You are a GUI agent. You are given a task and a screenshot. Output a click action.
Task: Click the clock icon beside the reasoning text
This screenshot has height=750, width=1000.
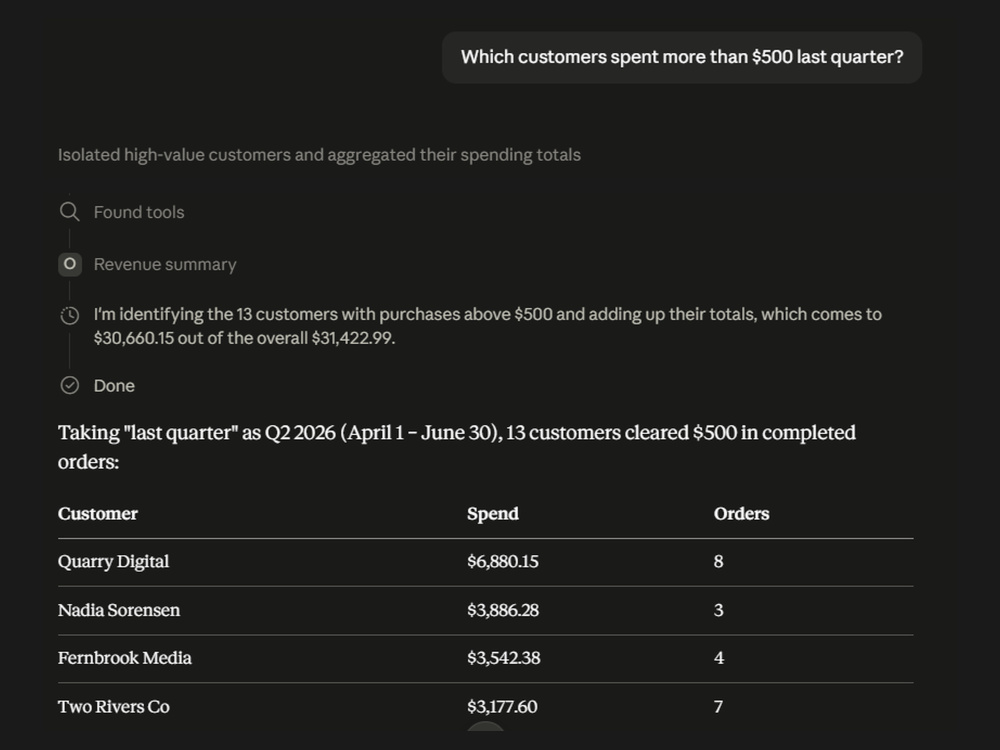click(x=70, y=315)
